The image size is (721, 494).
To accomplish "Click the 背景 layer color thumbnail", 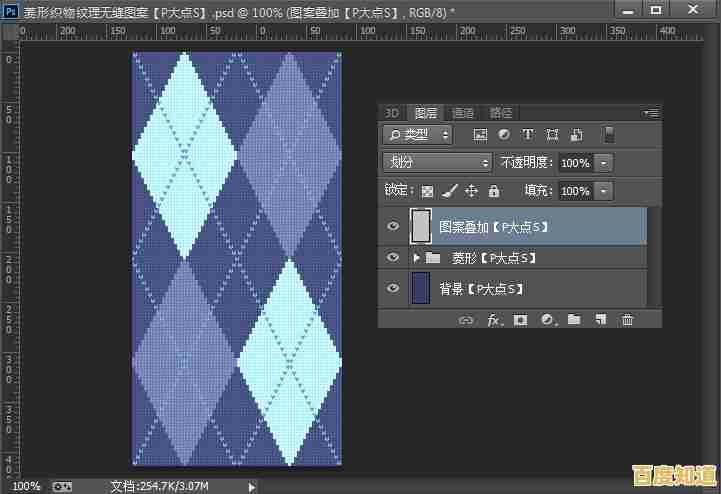I will (x=421, y=289).
